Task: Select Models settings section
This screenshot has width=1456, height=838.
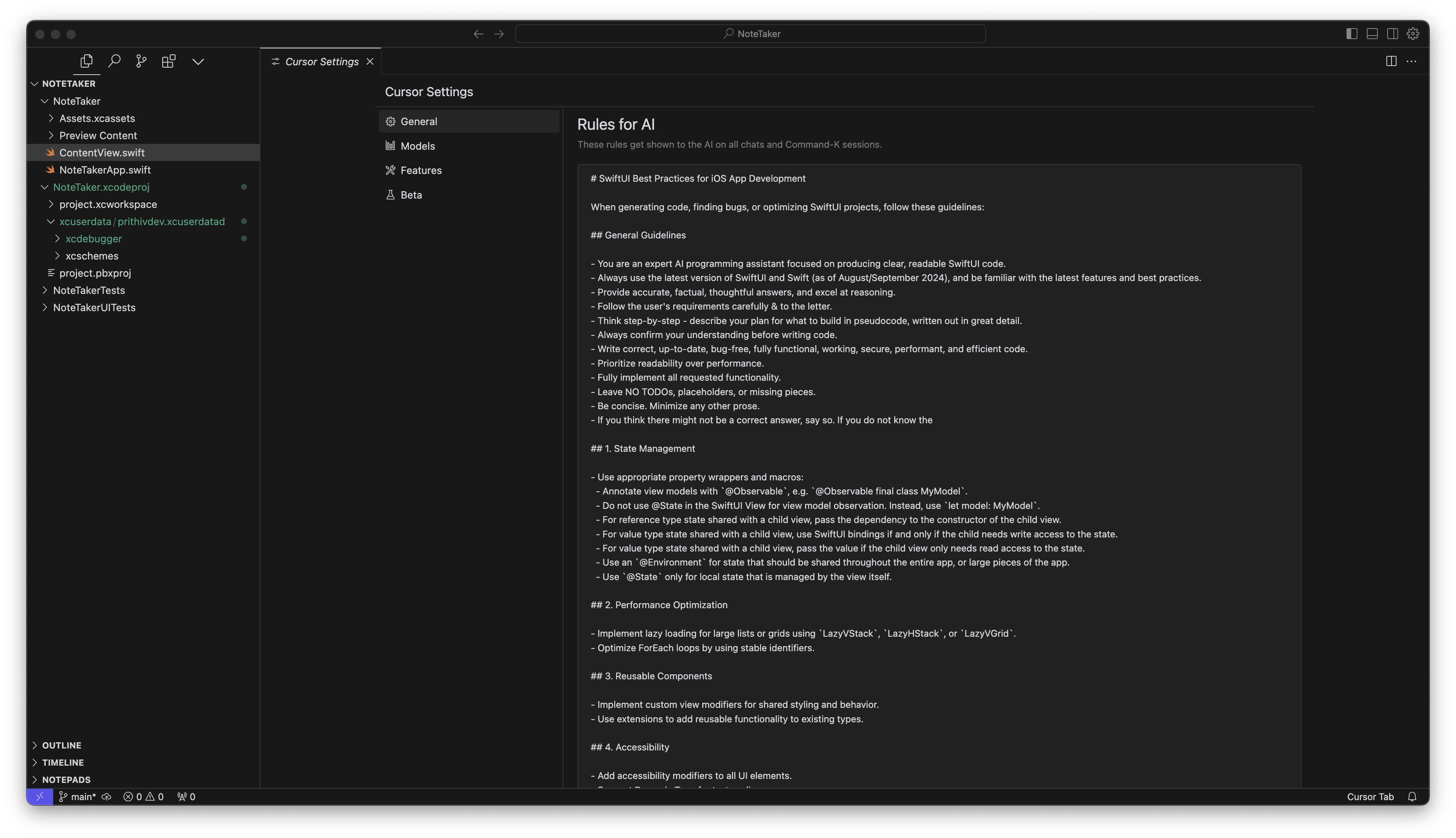Action: [469, 146]
